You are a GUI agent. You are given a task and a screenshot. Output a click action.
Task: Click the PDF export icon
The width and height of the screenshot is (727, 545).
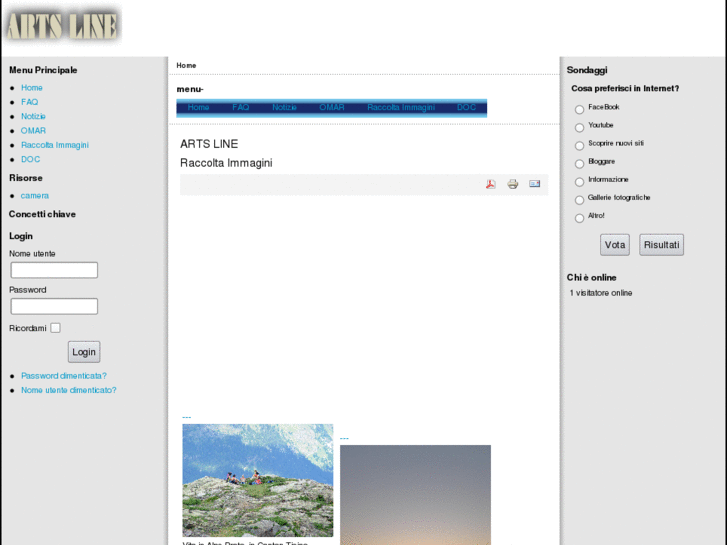[491, 184]
